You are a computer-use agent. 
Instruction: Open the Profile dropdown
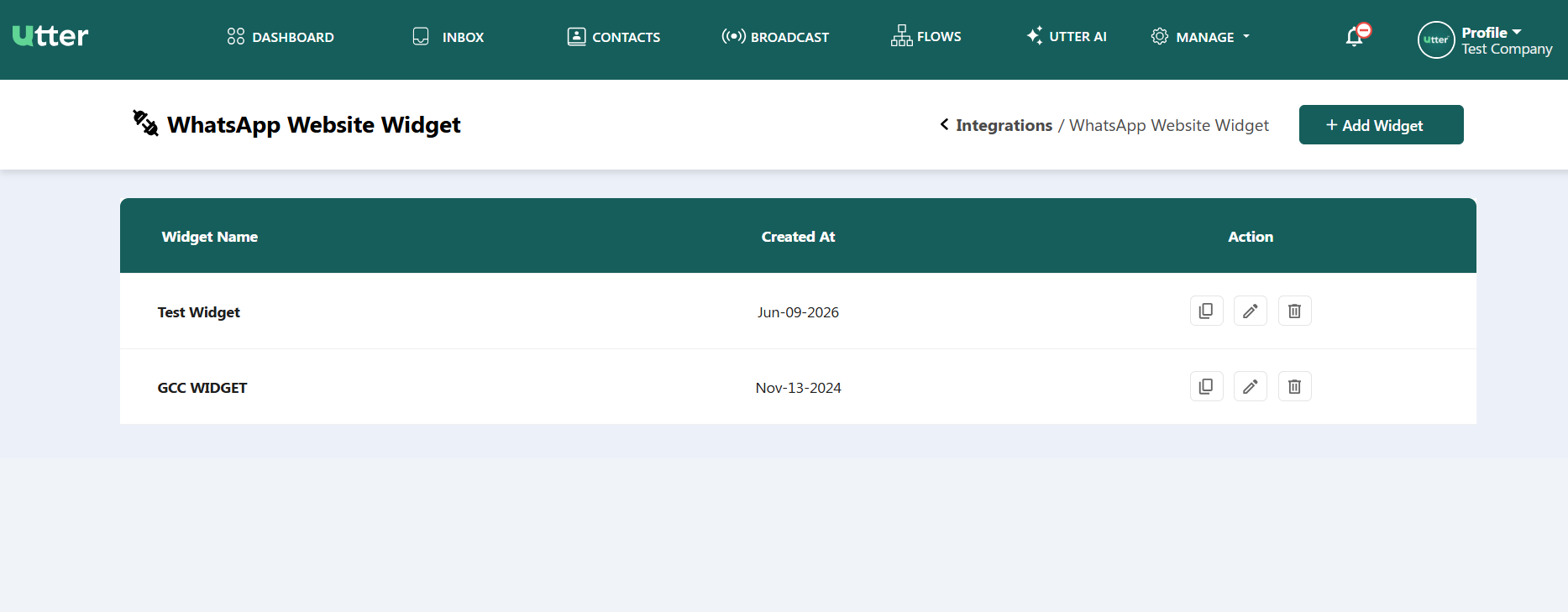click(1491, 33)
